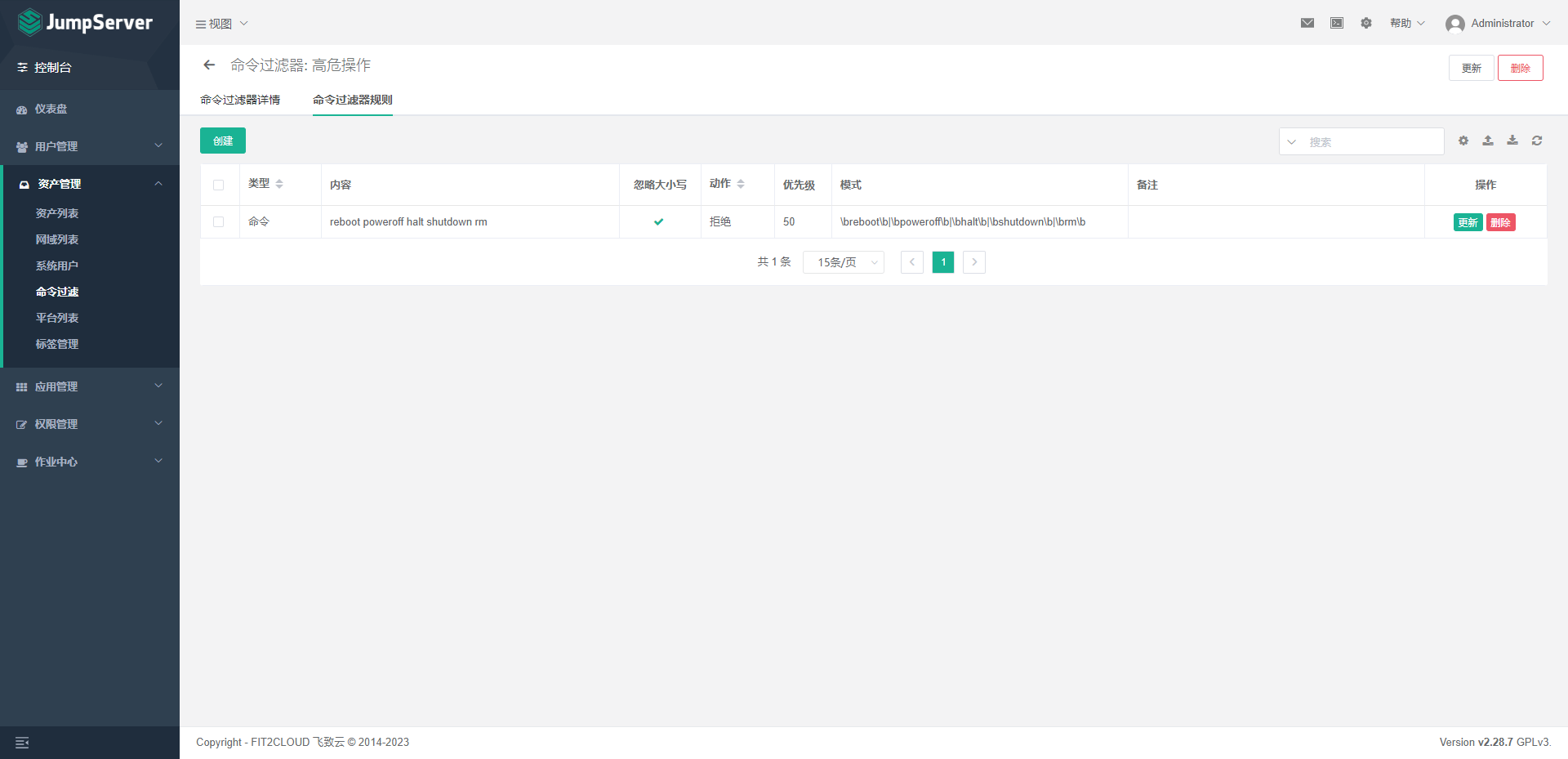The image size is (1568, 759).
Task: Click the 仪表盘 dashboard icon
Action: coord(22,109)
